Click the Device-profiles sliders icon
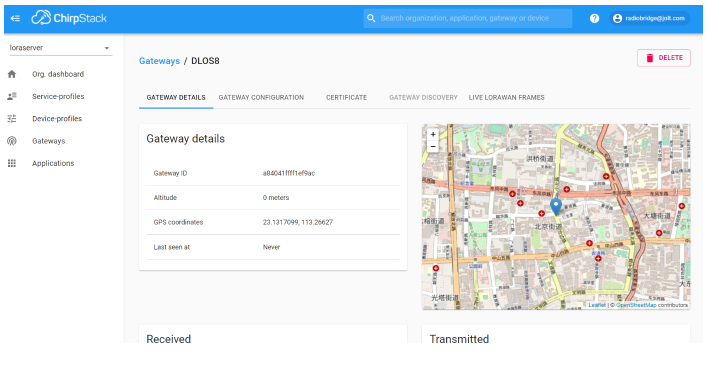 click(12, 119)
